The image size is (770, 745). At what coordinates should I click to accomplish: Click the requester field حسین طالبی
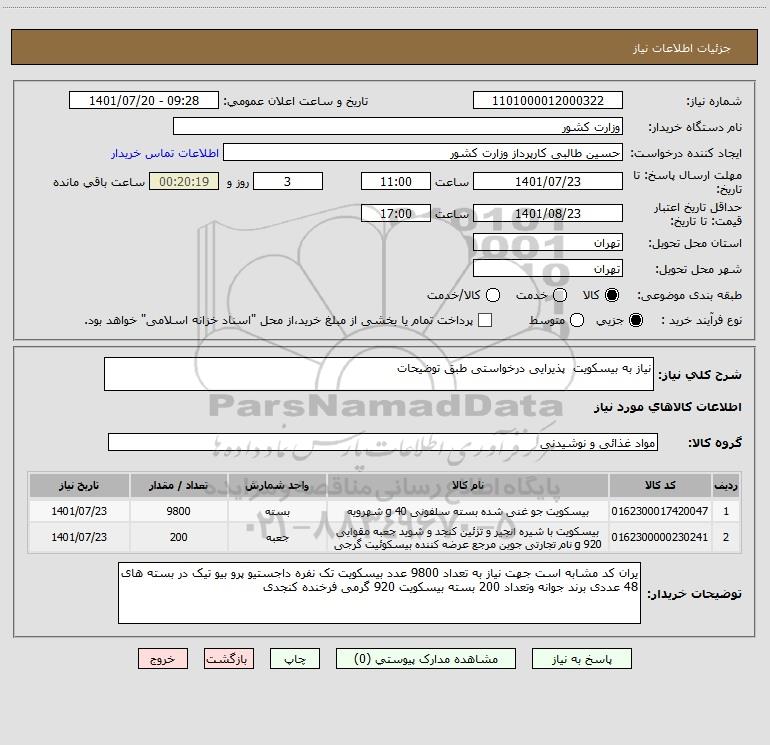tap(423, 152)
